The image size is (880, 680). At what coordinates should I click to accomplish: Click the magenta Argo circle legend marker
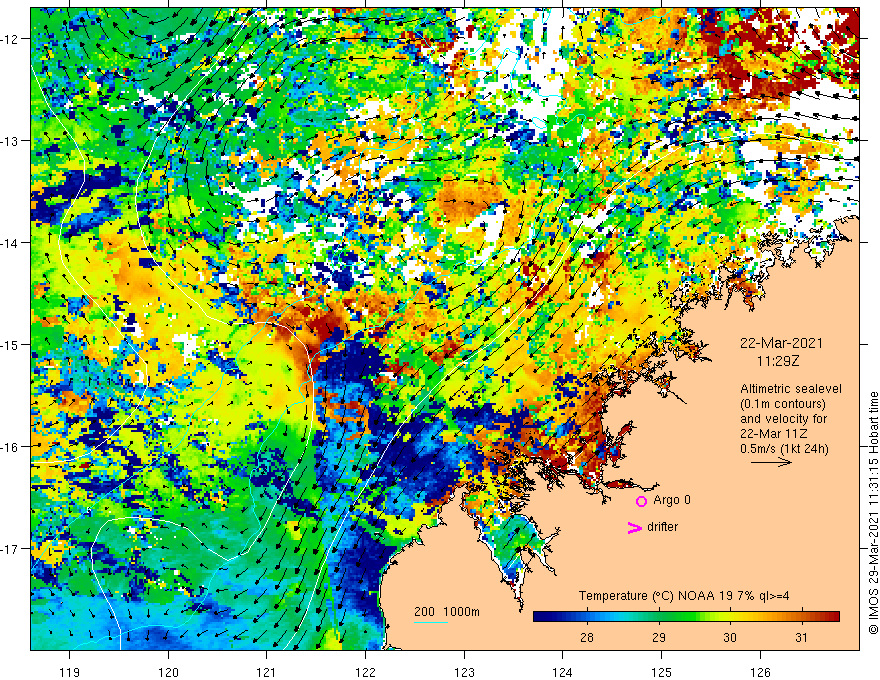click(x=641, y=501)
